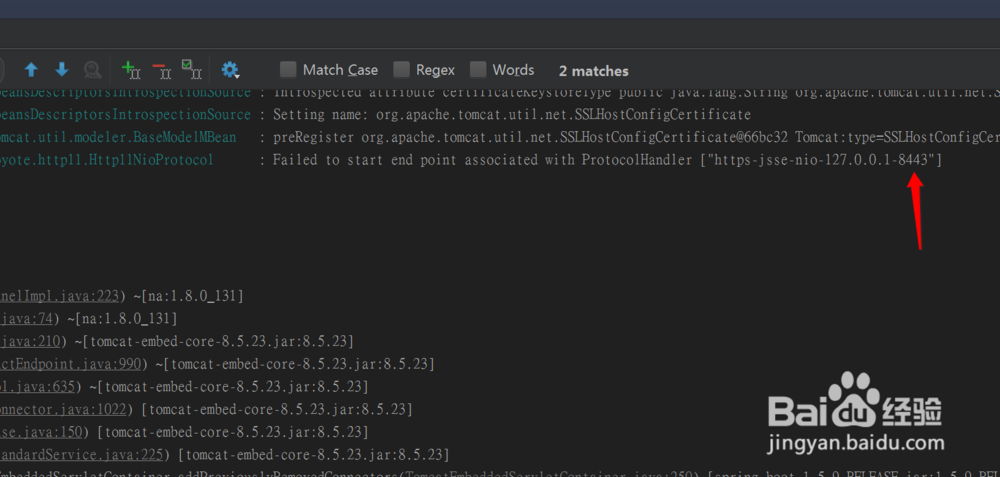Toggle the Regex search option
1000x477 pixels.
tap(401, 70)
